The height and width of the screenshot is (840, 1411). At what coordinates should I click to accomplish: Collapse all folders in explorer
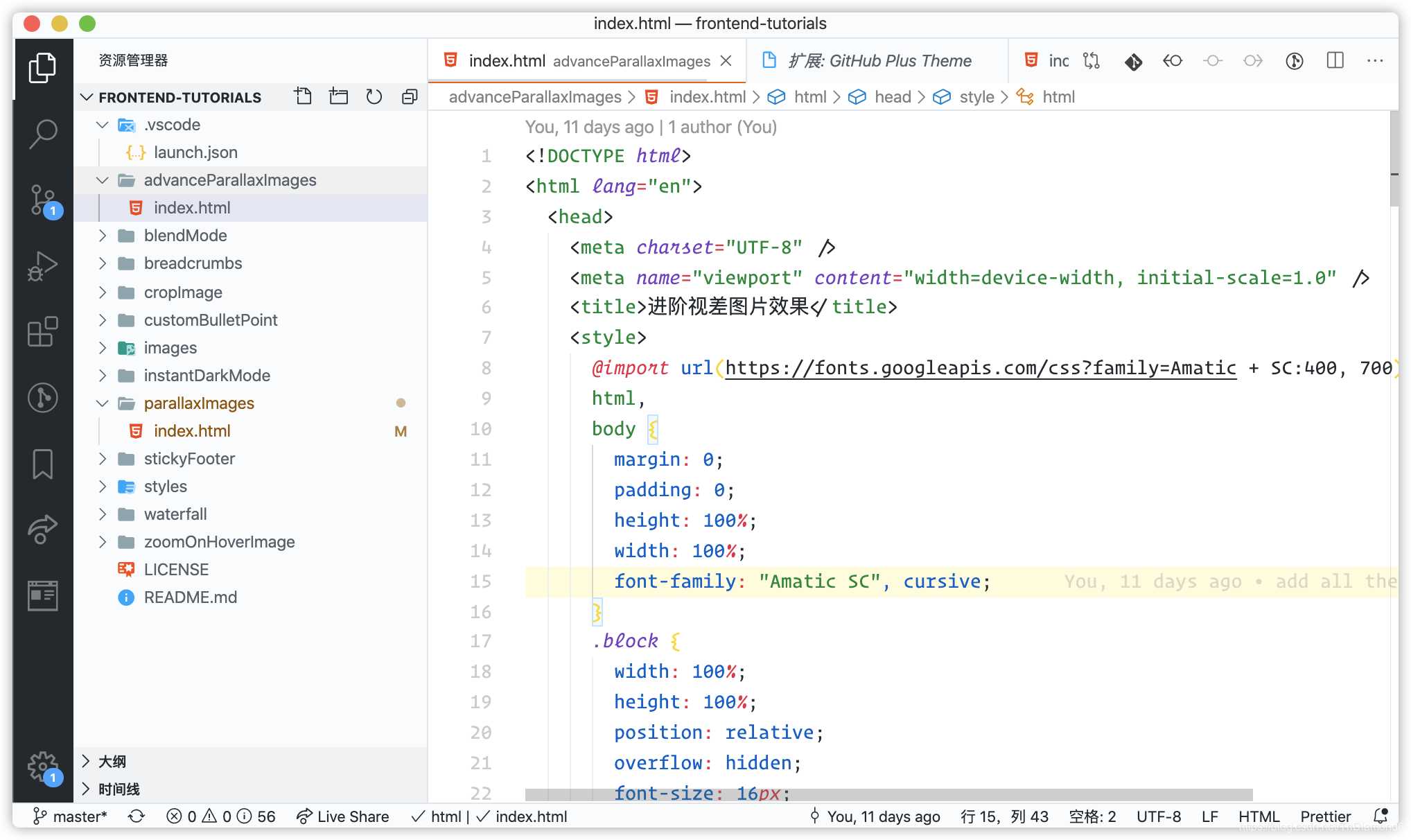click(x=410, y=96)
